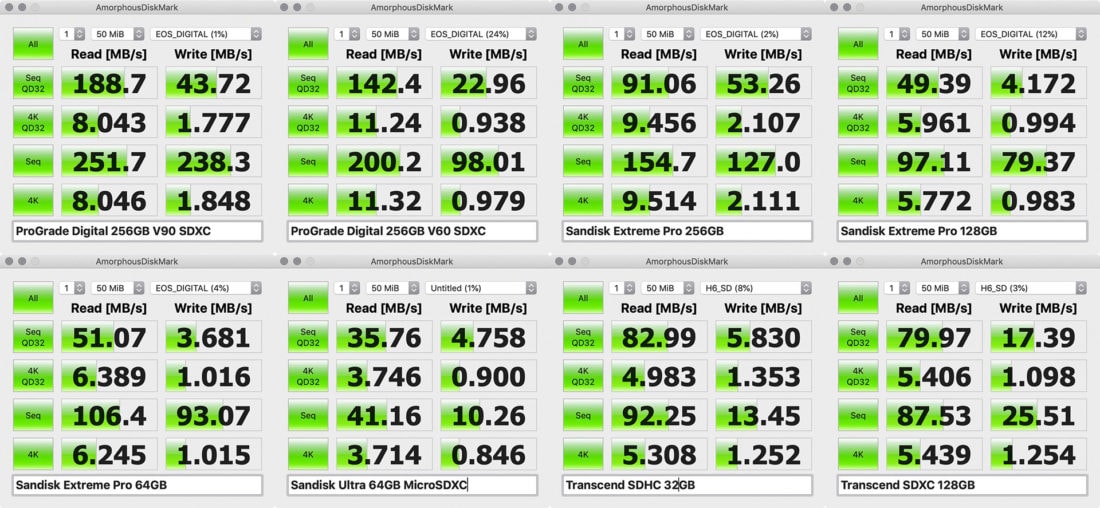Click All button in ProGrade V90 SDXC window

pyautogui.click(x=32, y=44)
